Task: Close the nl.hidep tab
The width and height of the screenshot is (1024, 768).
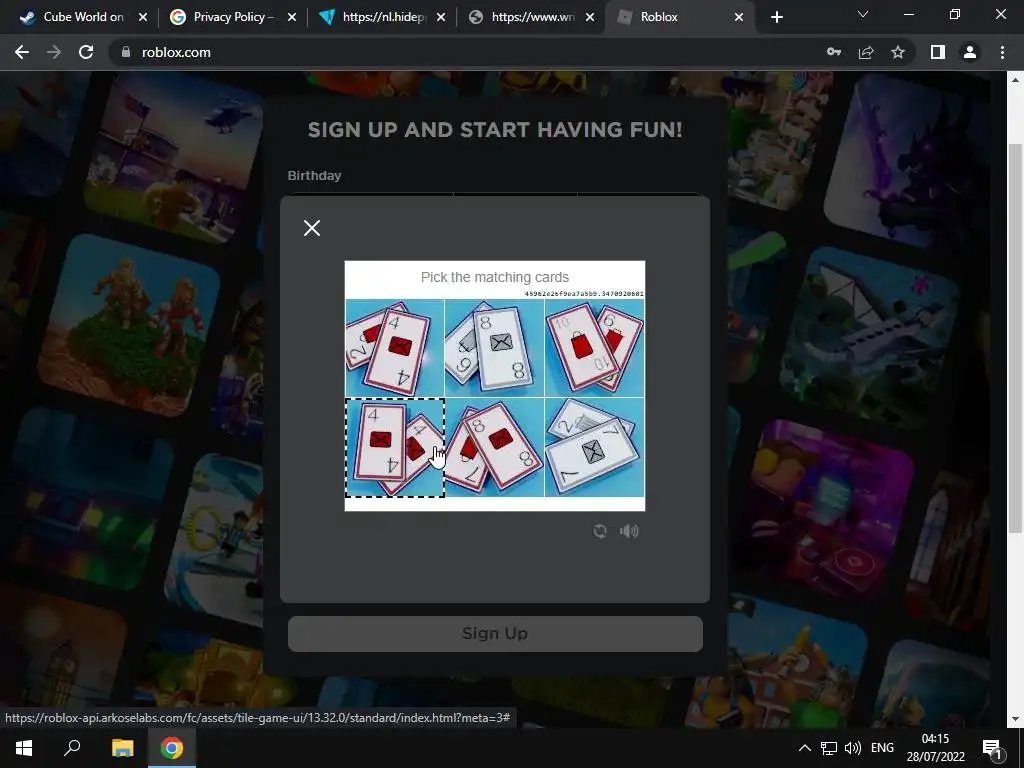Action: 441,18
